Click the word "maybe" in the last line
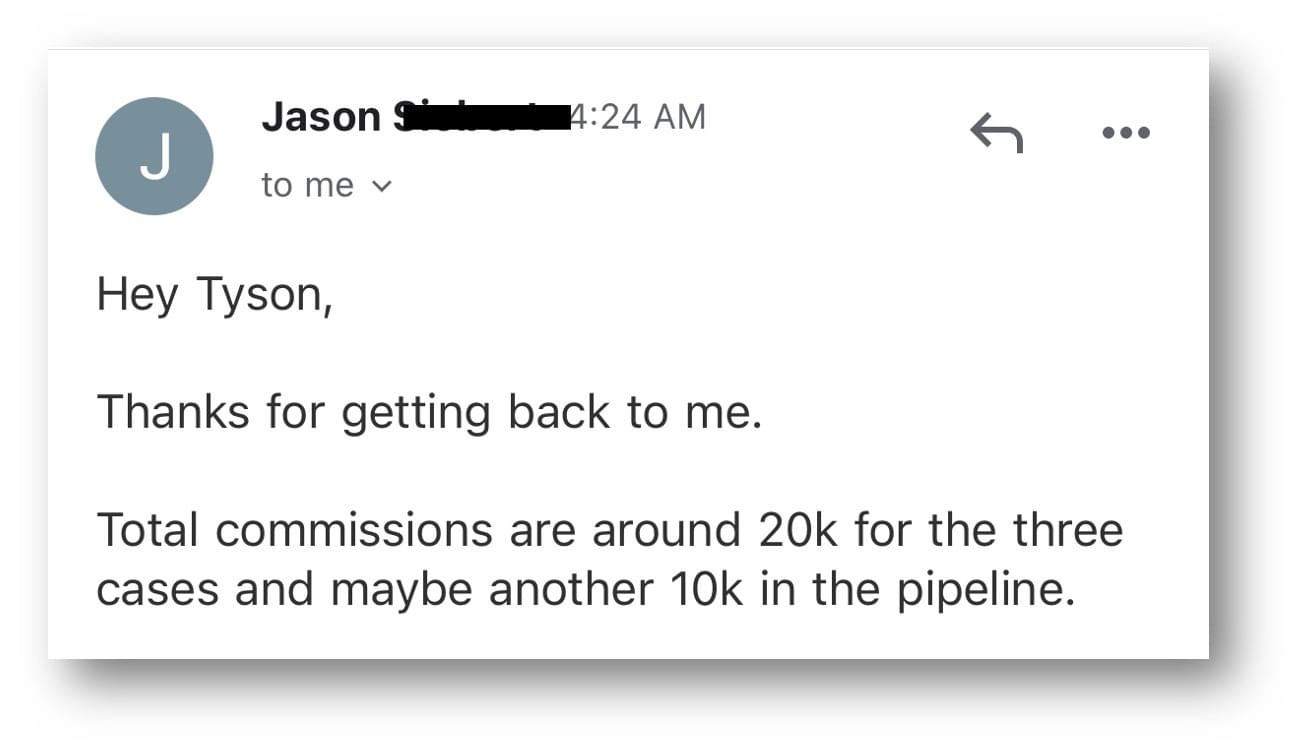Image resolution: width=1302 pixels, height=753 pixels. click(x=401, y=592)
